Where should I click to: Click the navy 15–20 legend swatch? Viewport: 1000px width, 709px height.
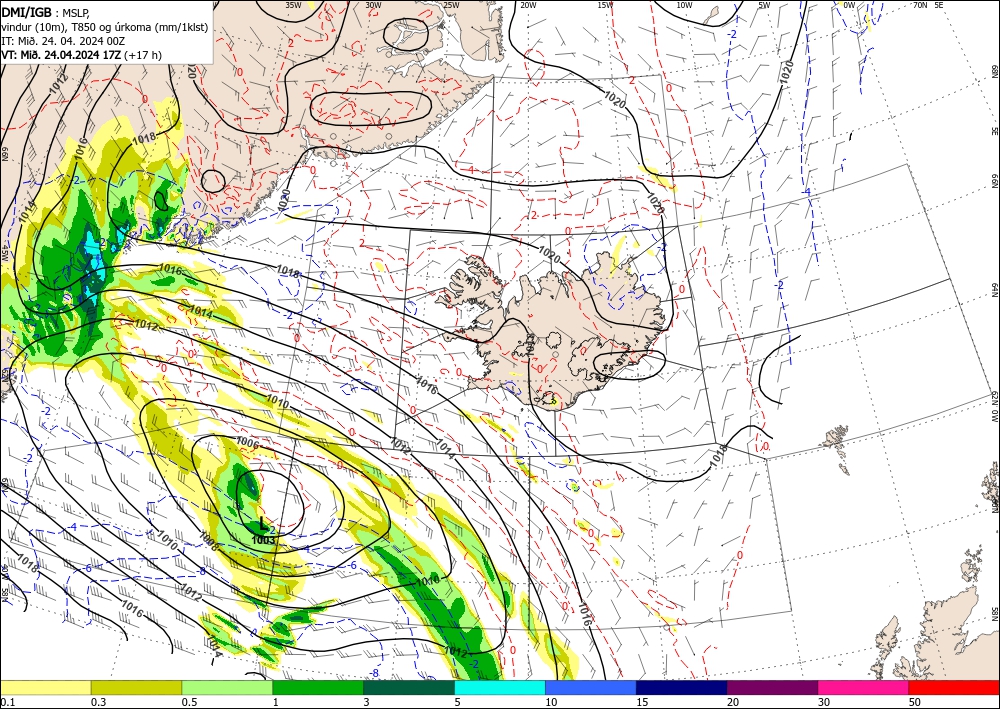(x=682, y=687)
